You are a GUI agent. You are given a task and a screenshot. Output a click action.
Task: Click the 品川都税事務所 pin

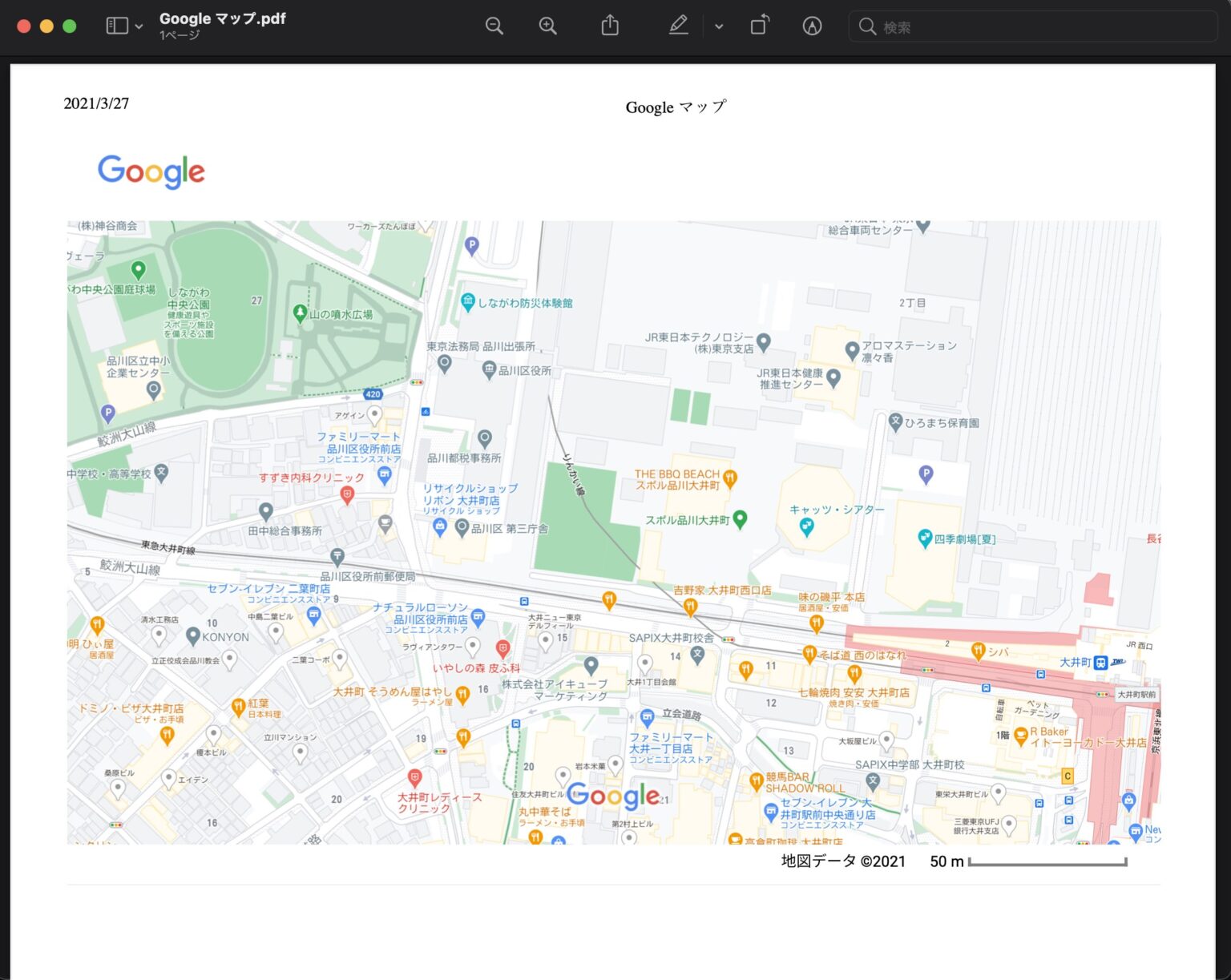484,438
